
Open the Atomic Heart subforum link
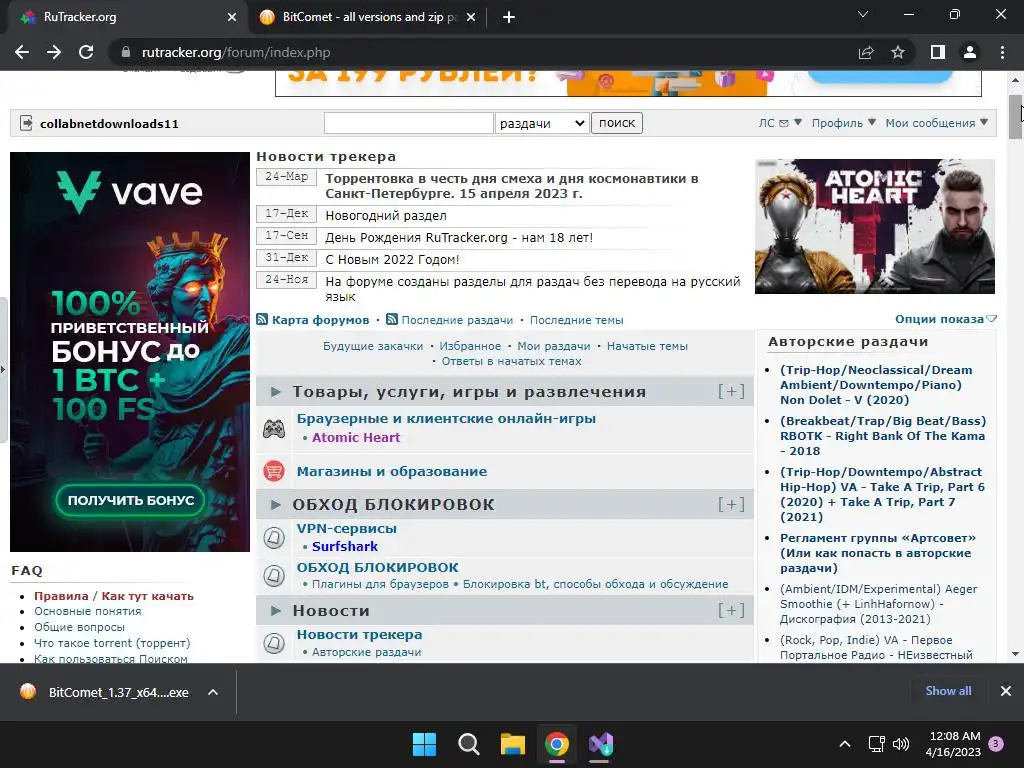tap(355, 438)
